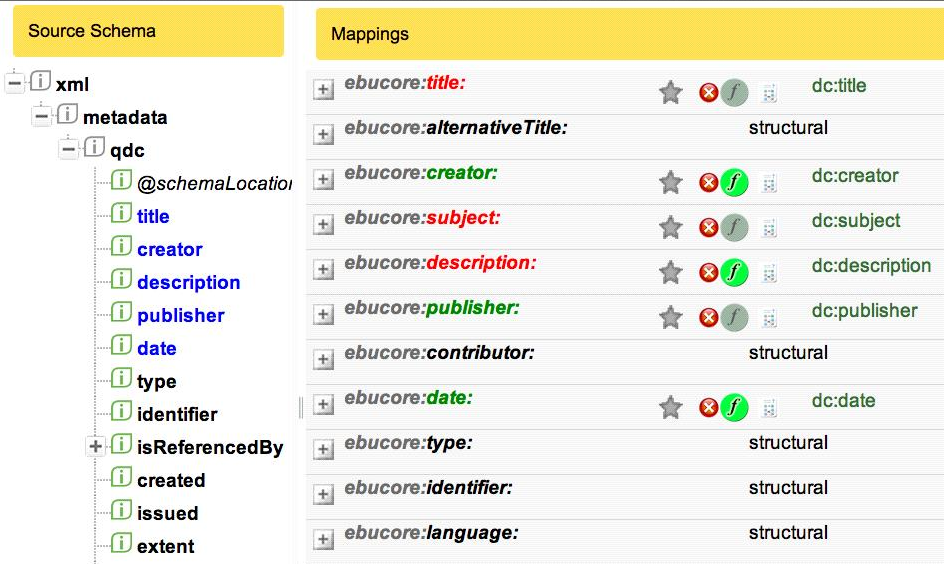The height and width of the screenshot is (564, 944).
Task: Click the info icon next to publisher
Action: pos(121,312)
